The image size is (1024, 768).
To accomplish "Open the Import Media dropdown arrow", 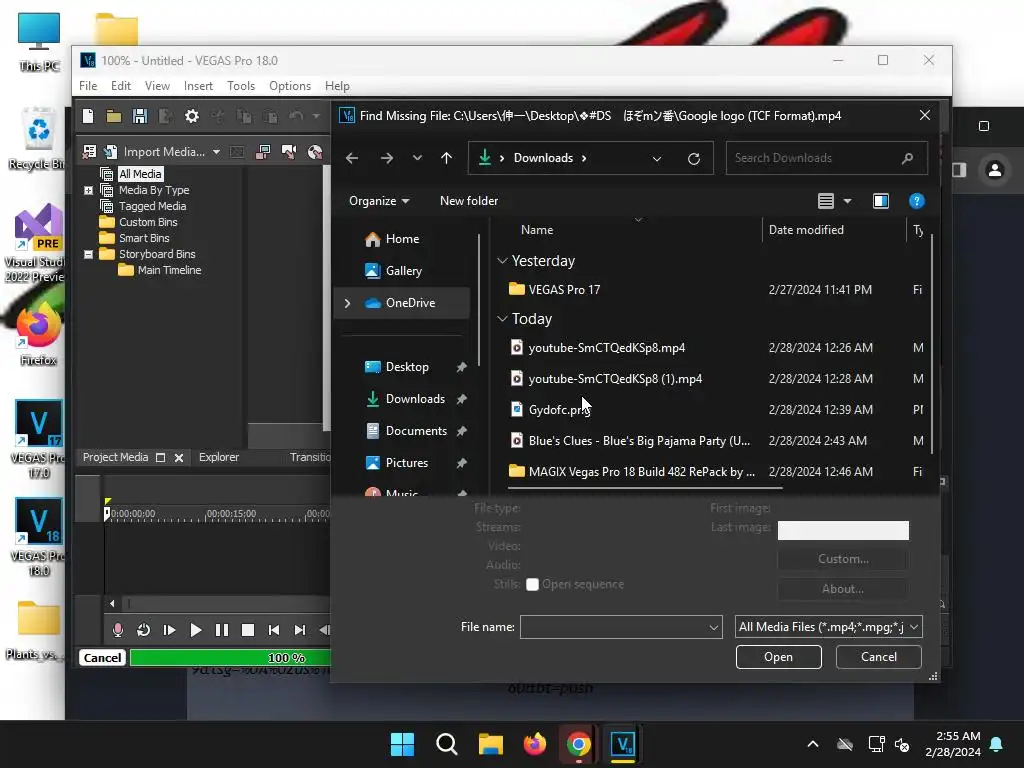I will pyautogui.click(x=216, y=152).
